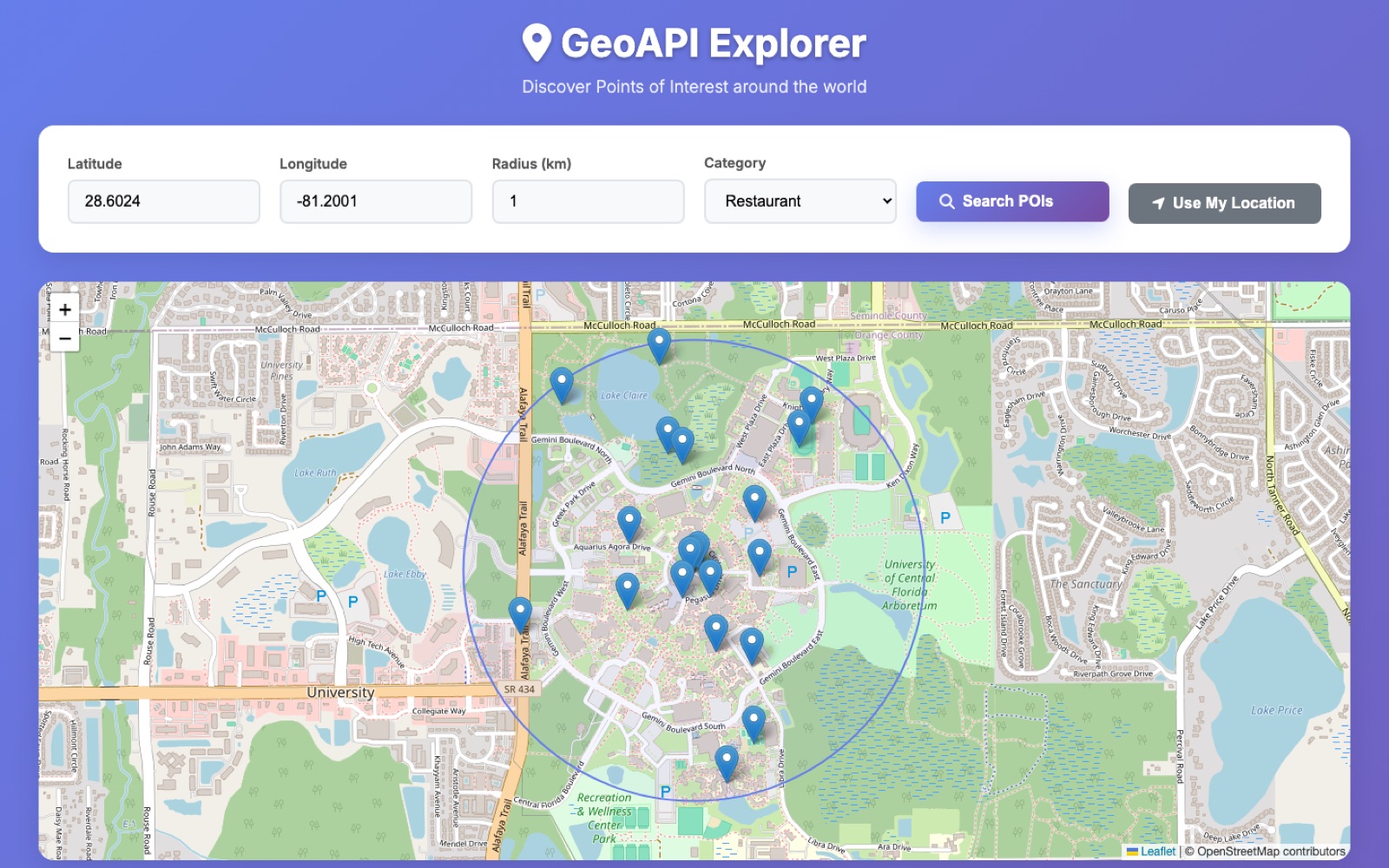Image resolution: width=1389 pixels, height=868 pixels.
Task: Select the southernmost map marker
Action: (727, 764)
